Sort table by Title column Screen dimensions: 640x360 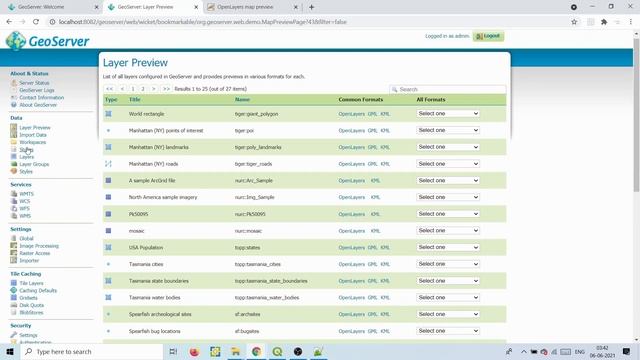[x=135, y=100]
